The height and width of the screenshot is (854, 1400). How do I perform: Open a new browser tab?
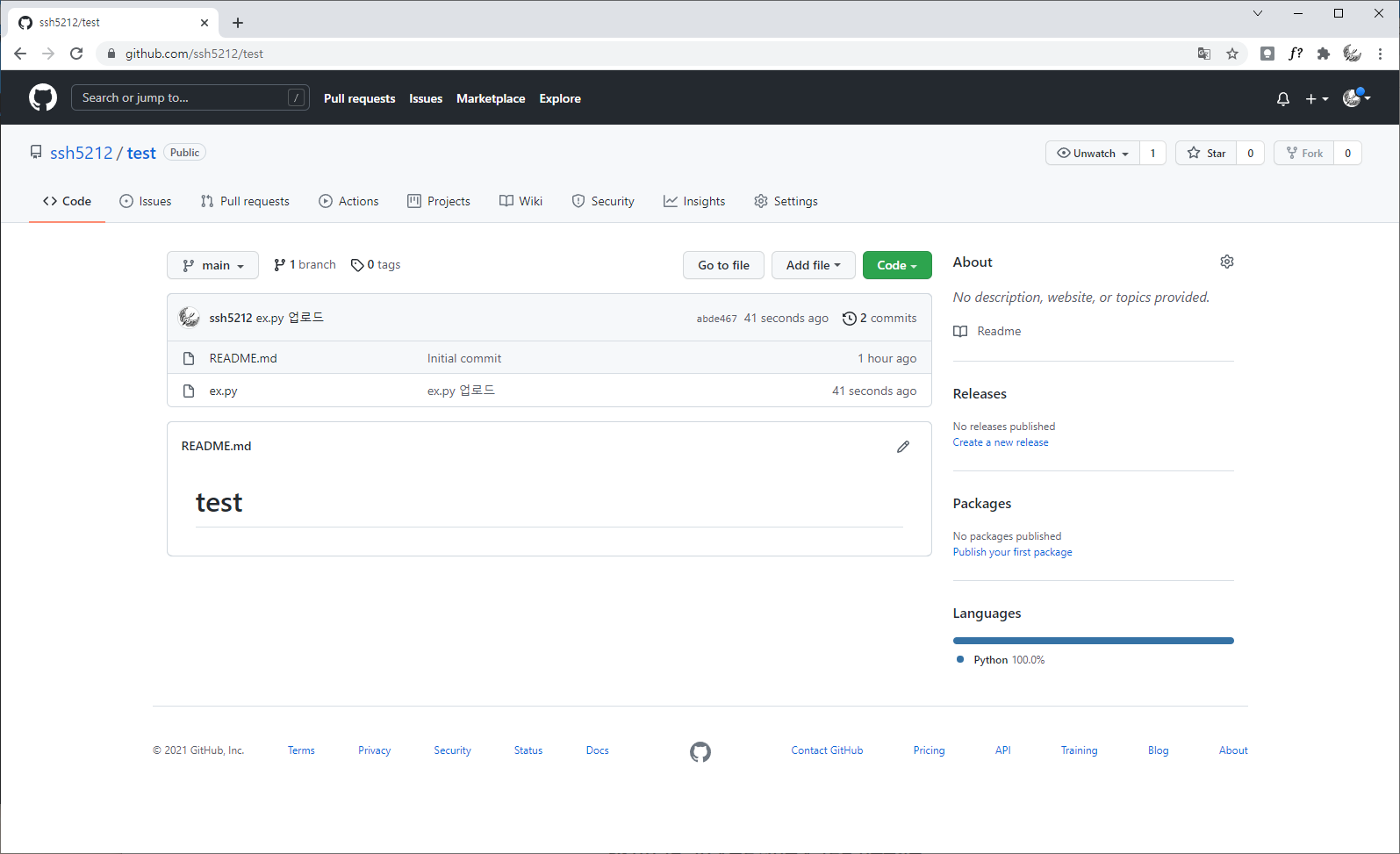click(238, 23)
